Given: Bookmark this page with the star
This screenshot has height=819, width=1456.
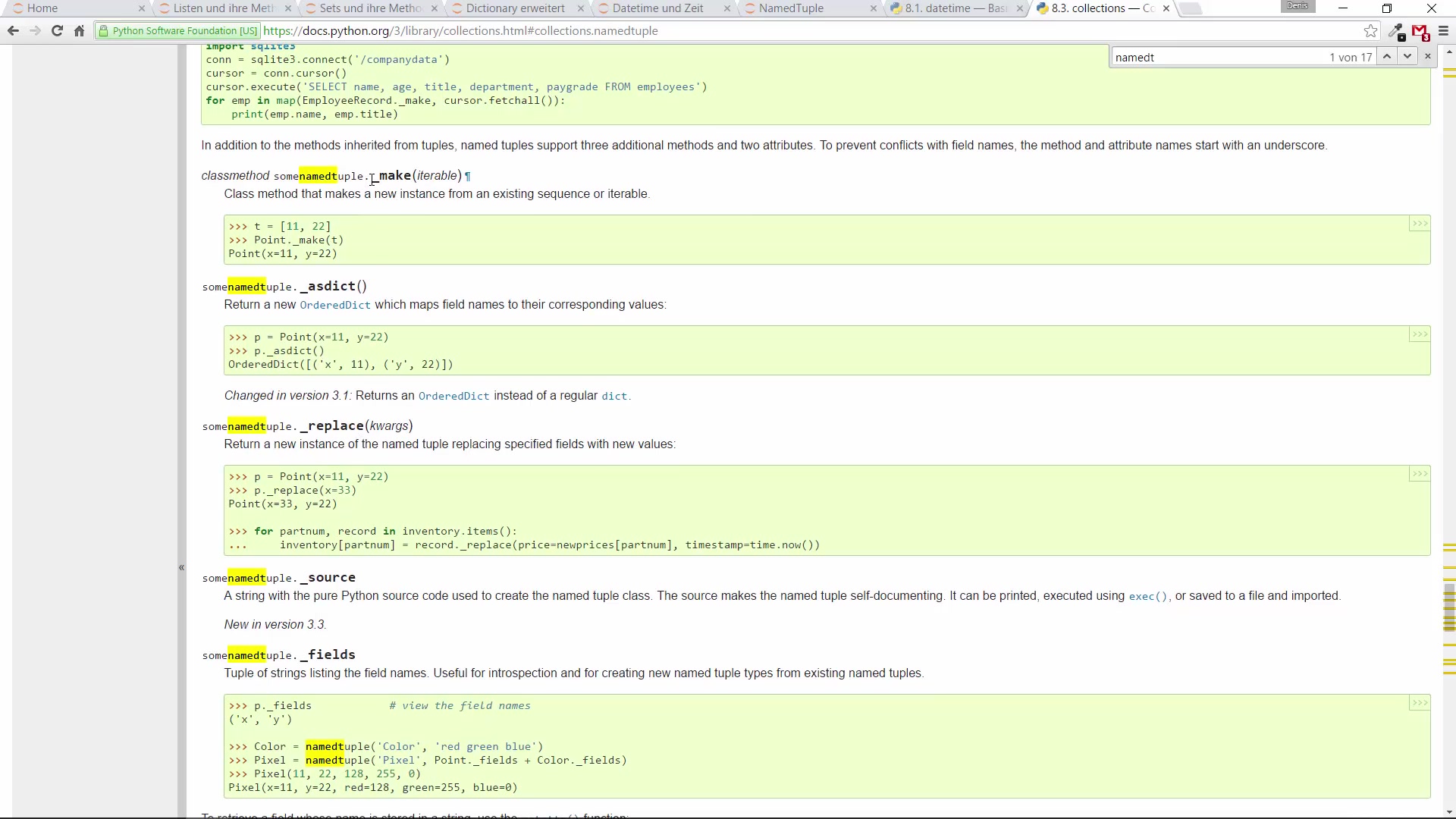Looking at the screenshot, I should pos(1370,31).
